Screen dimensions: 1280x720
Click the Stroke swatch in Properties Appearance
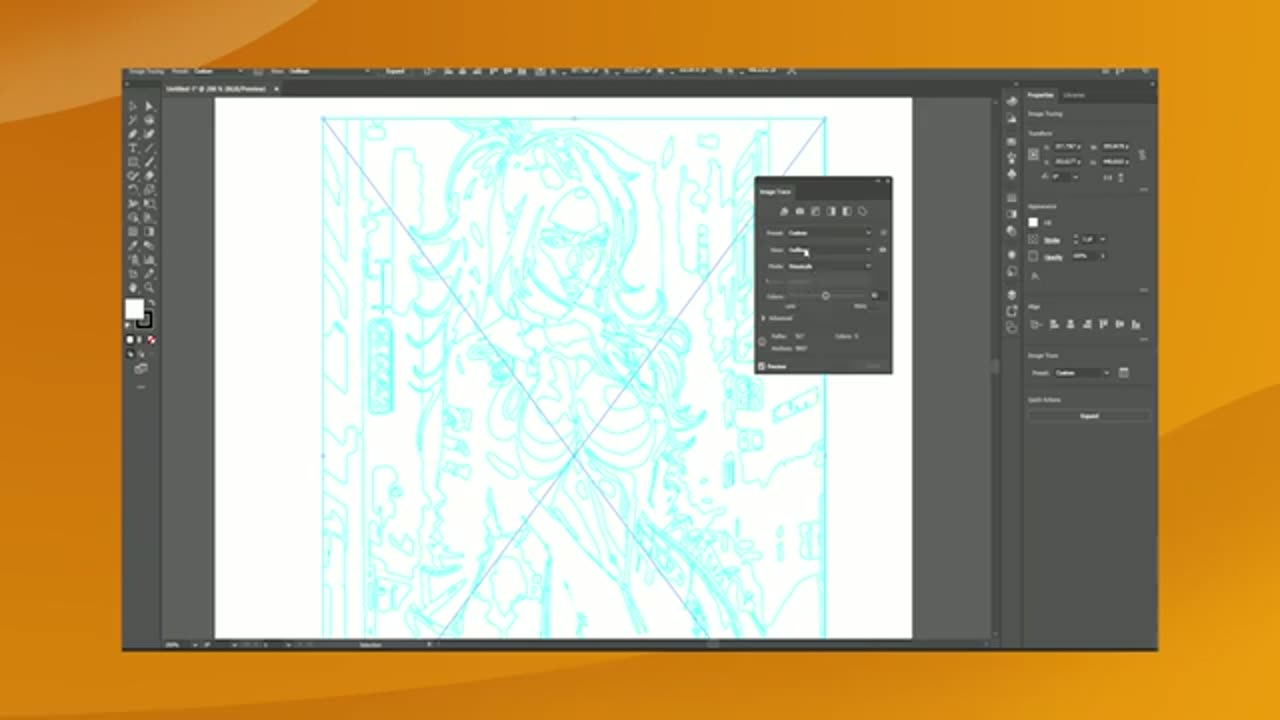click(1034, 240)
